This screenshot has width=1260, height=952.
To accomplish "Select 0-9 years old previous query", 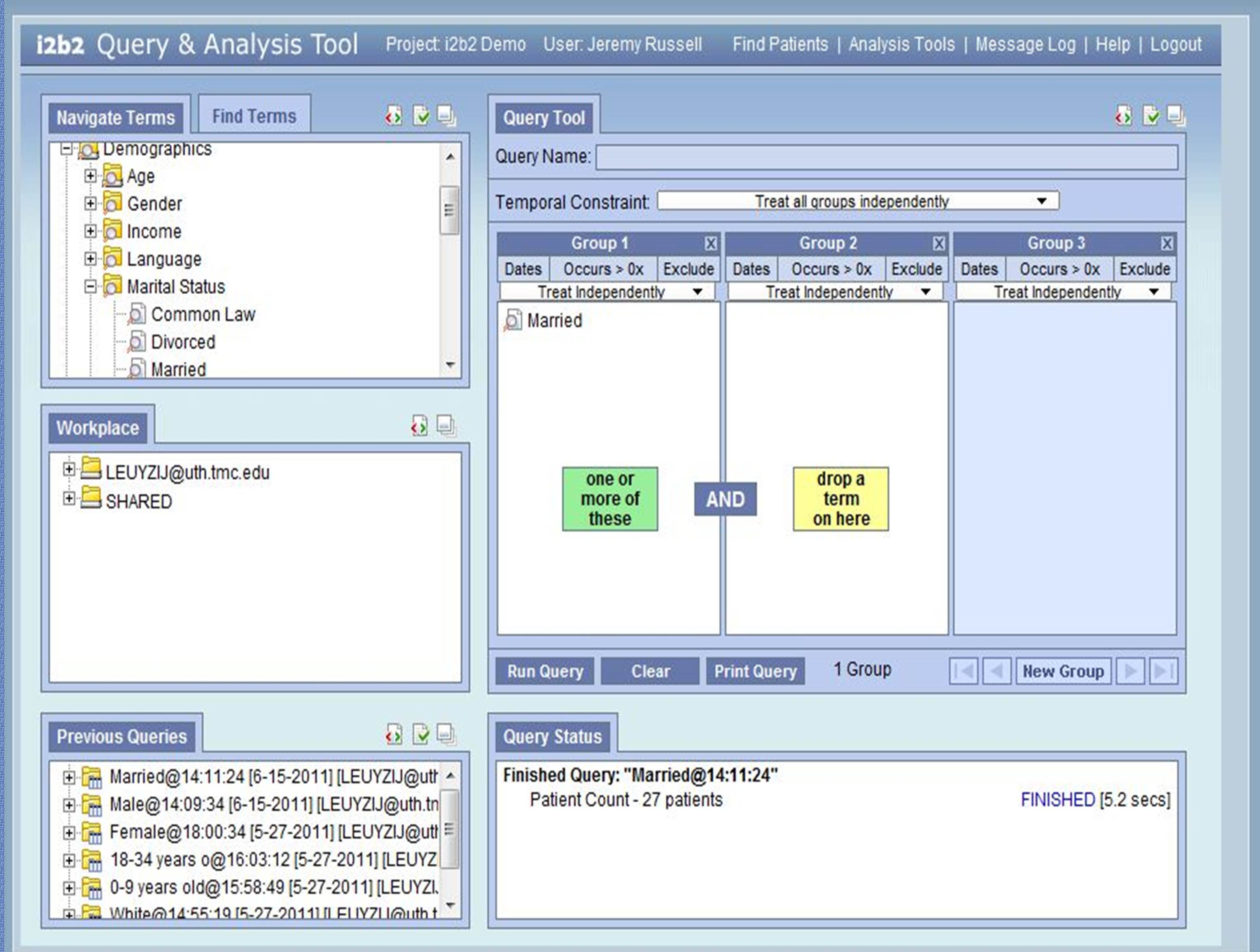I will (x=273, y=888).
